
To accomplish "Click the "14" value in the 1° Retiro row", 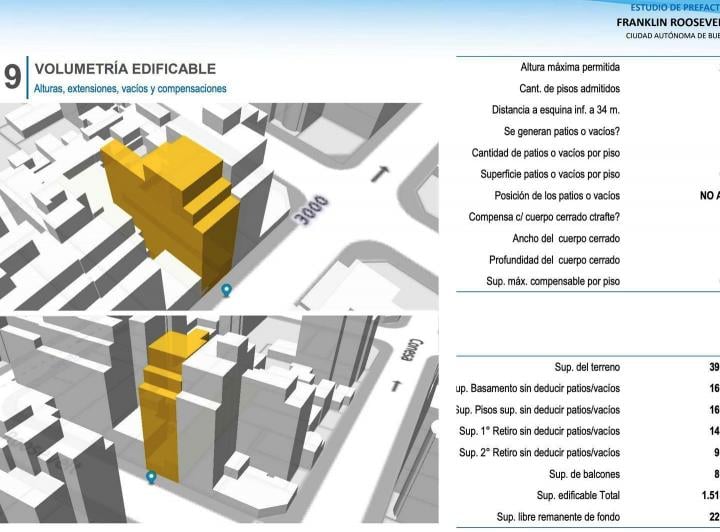I will 714,431.
